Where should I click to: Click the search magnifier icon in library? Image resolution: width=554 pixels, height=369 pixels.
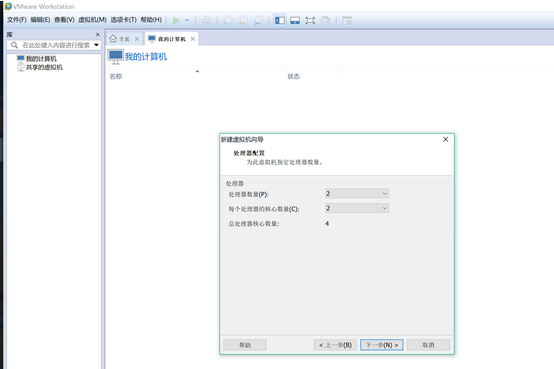click(x=14, y=45)
